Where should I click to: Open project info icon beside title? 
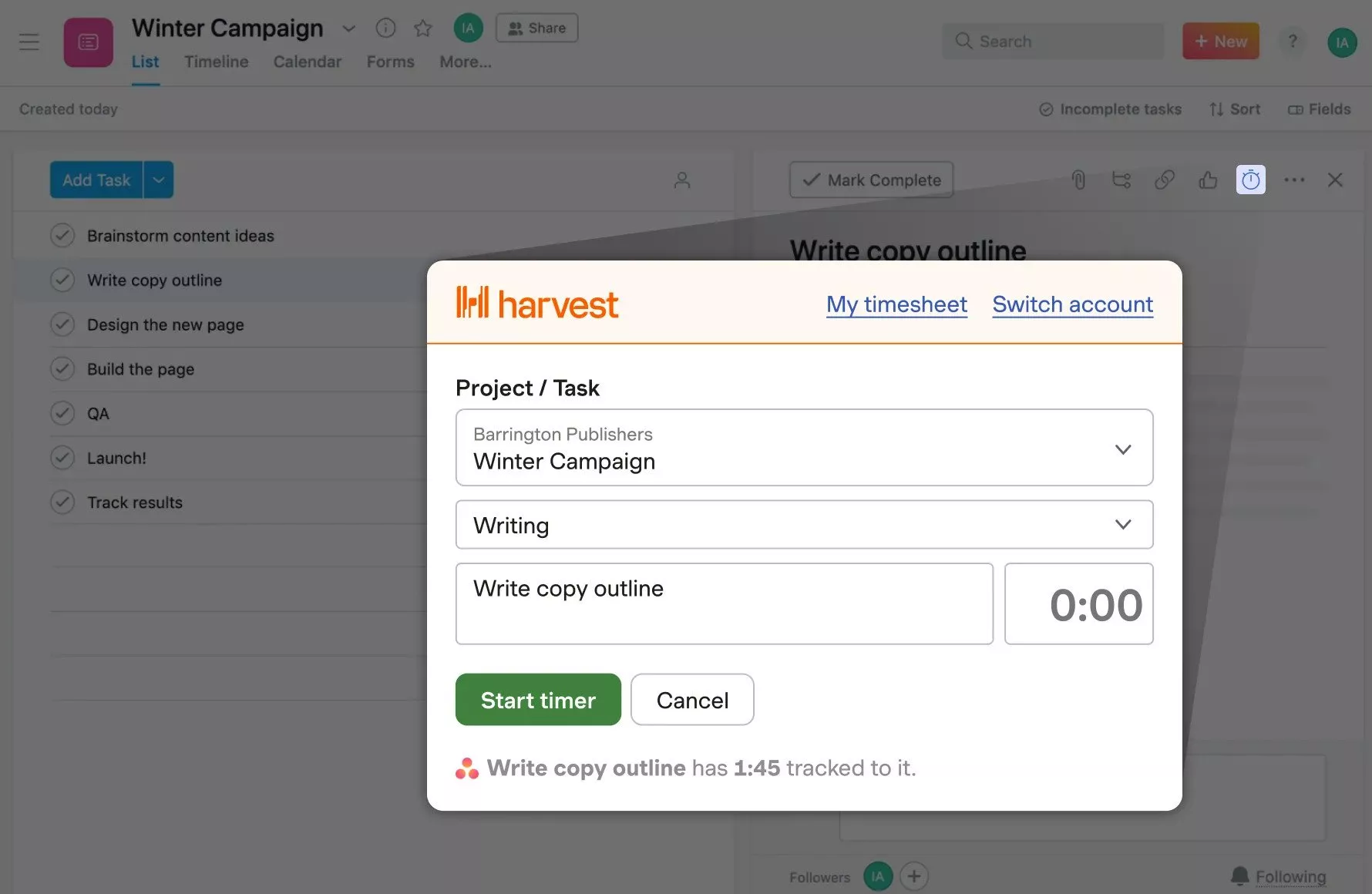[x=385, y=29]
